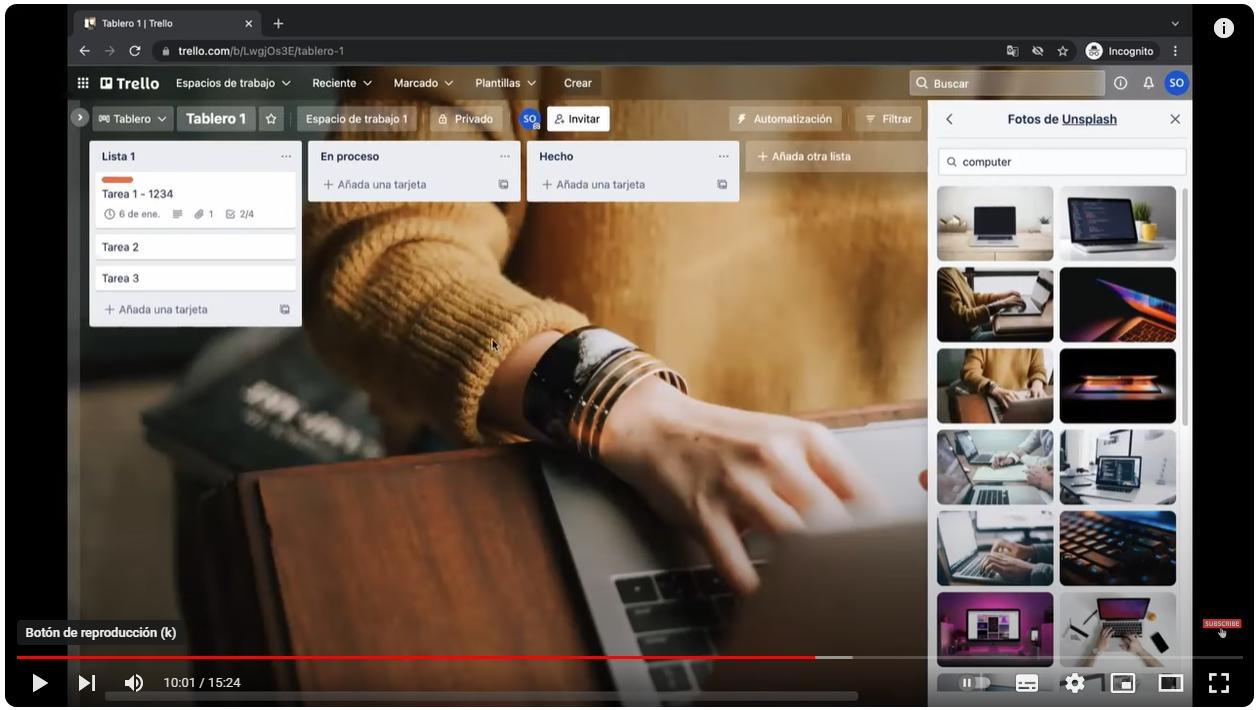Mute the video volume icon

pos(134,683)
